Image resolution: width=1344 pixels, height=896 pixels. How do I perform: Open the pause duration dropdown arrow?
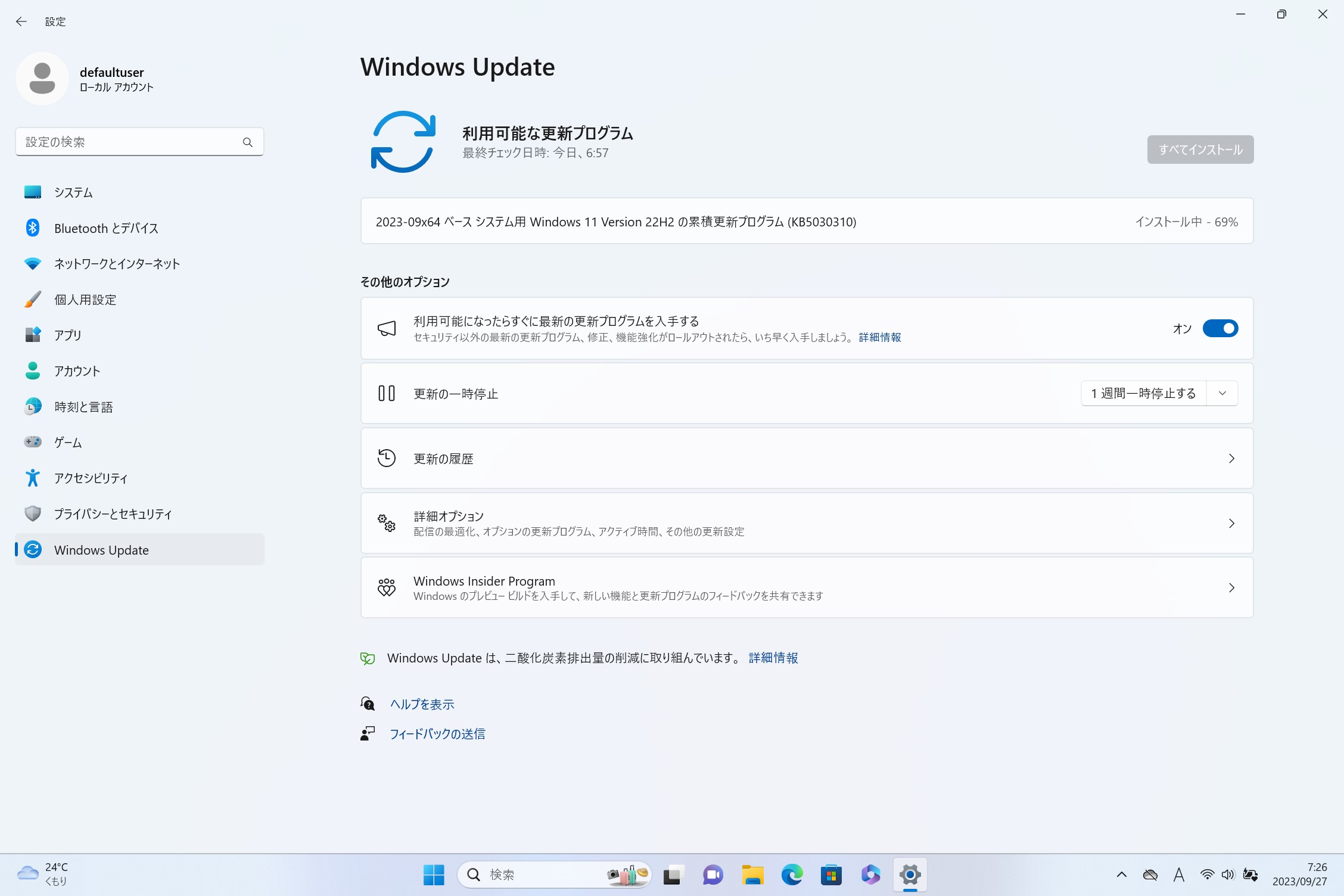click(x=1222, y=394)
